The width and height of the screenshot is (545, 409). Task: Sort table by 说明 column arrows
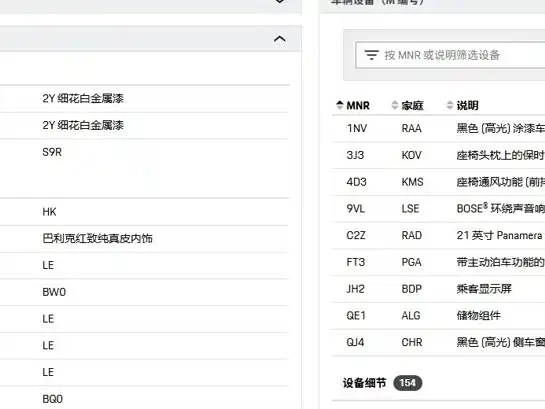(x=450, y=105)
